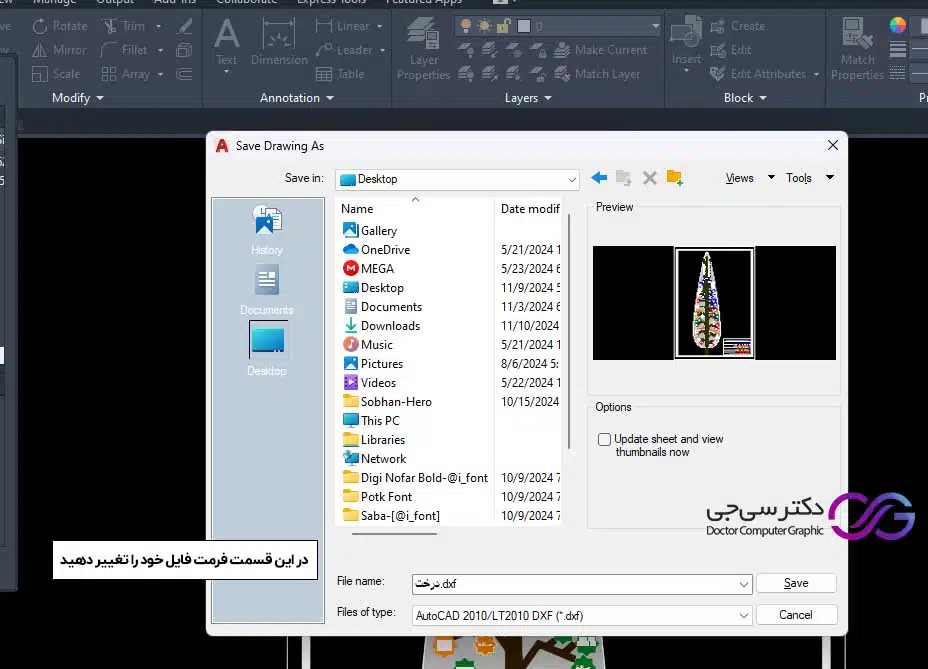Click the Delete X icon in dialog toolbar
928x669 pixels.
pos(650,178)
